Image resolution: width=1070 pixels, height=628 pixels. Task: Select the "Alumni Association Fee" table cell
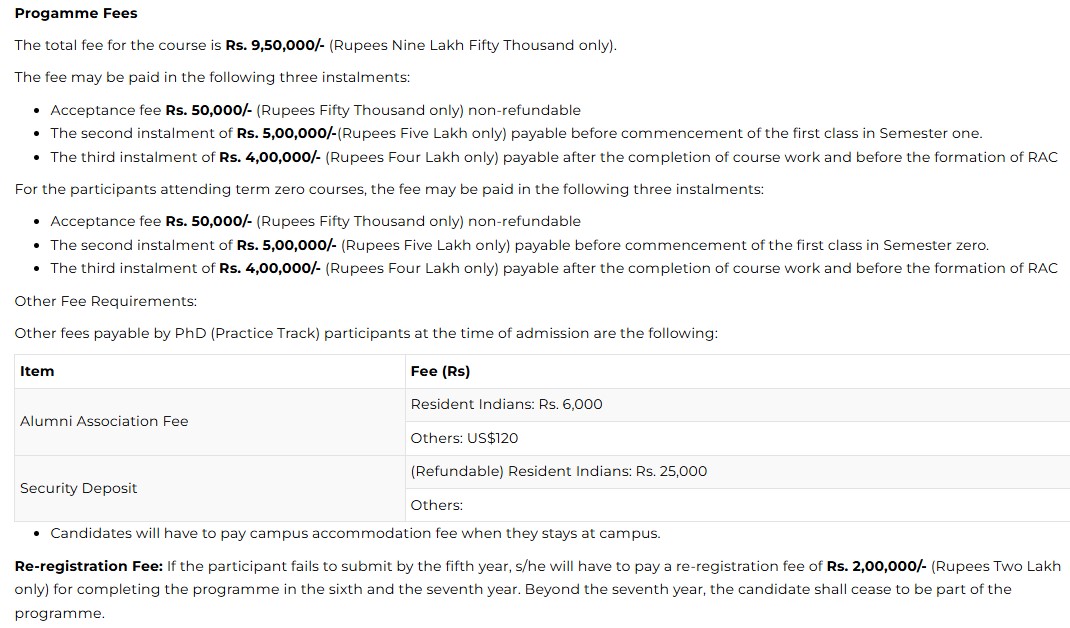pos(104,421)
